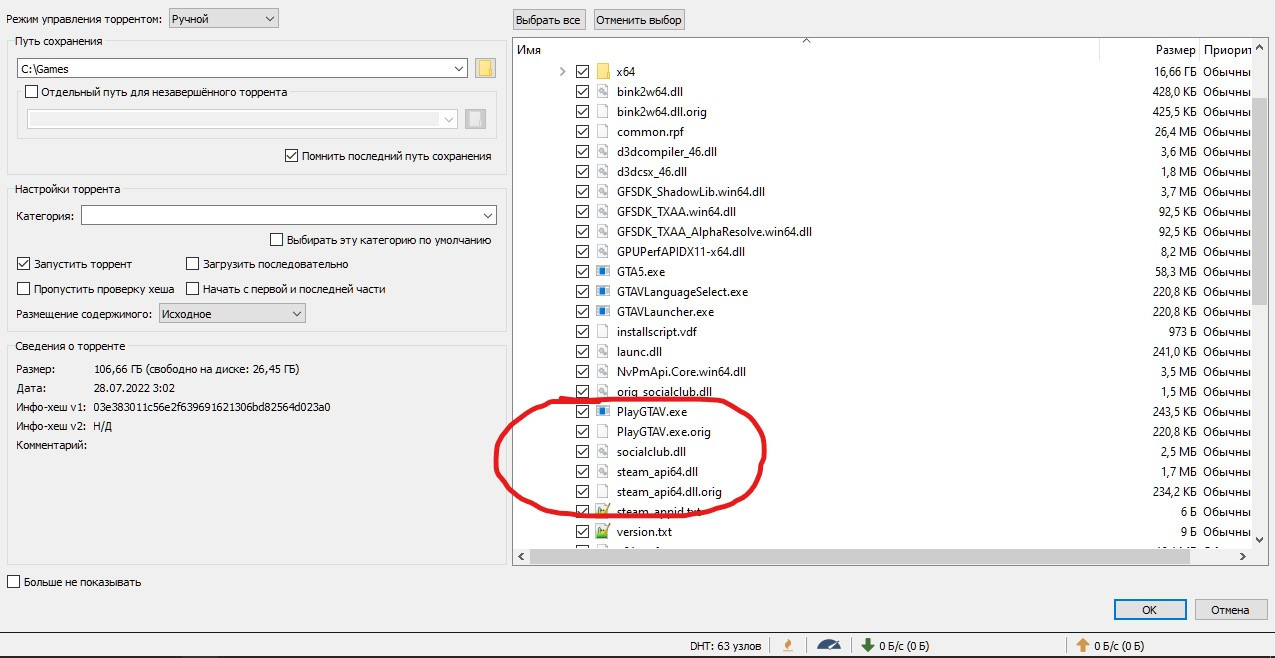This screenshot has height=658, width=1275.
Task: Click the firewall connection status flame icon
Action: pyautogui.click(x=788, y=645)
